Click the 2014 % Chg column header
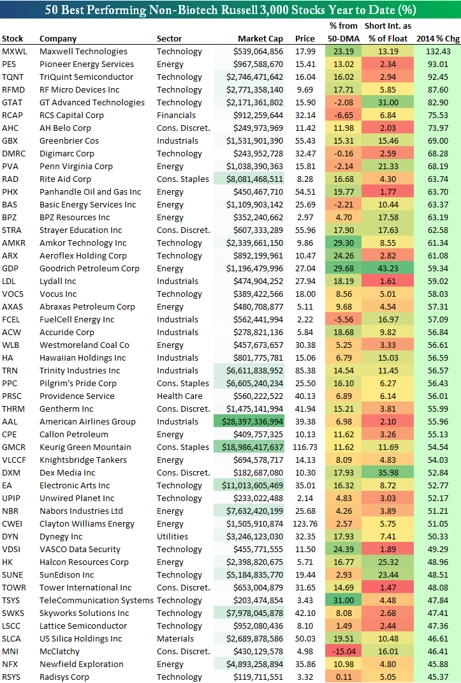 coord(437,39)
